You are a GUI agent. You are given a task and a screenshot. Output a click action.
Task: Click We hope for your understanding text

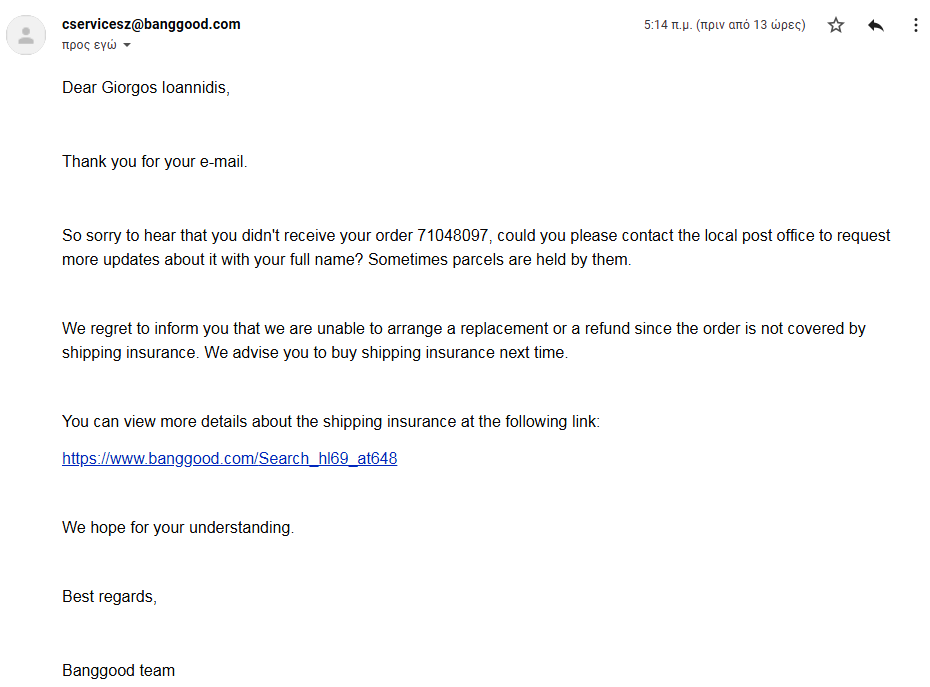178,528
